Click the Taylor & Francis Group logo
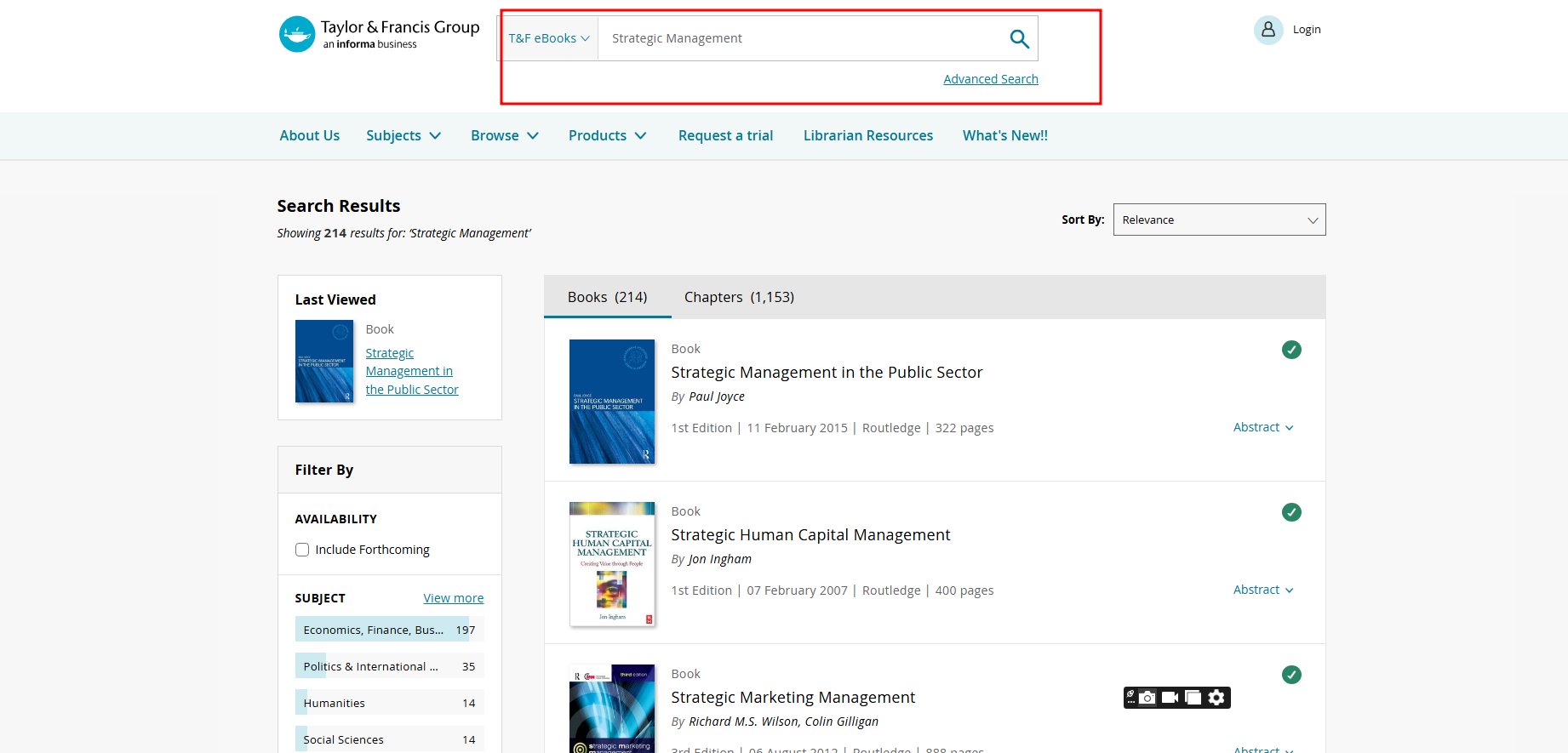This screenshot has height=753, width=1568. click(380, 35)
